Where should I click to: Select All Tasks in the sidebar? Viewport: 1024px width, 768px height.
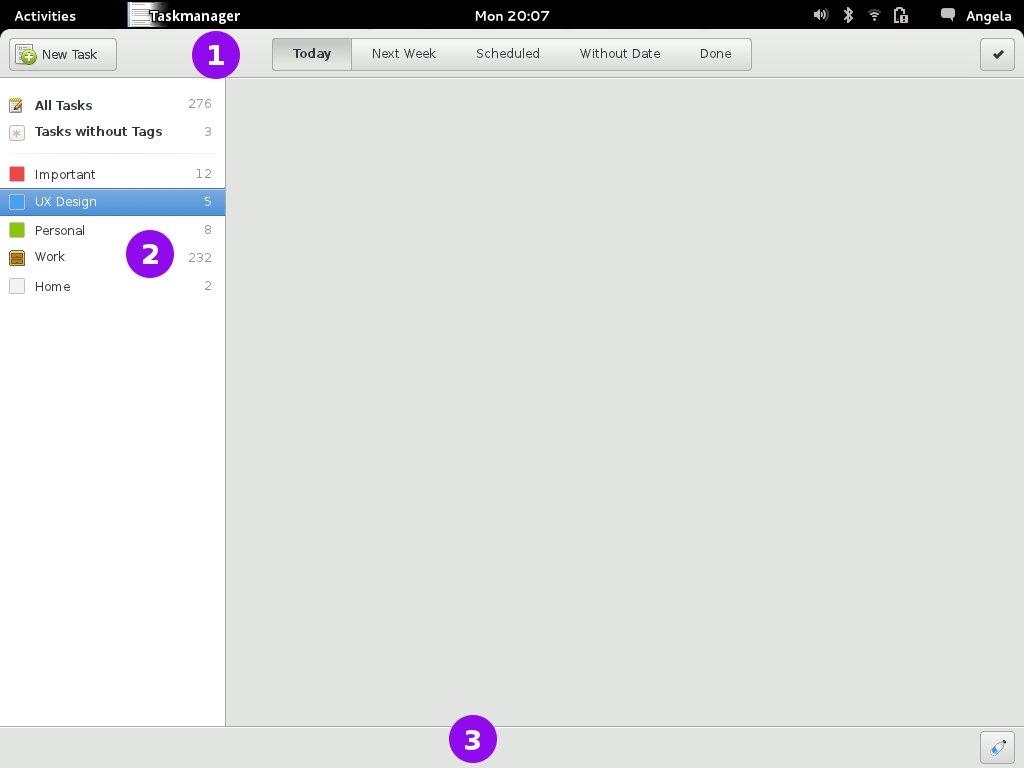pyautogui.click(x=63, y=105)
